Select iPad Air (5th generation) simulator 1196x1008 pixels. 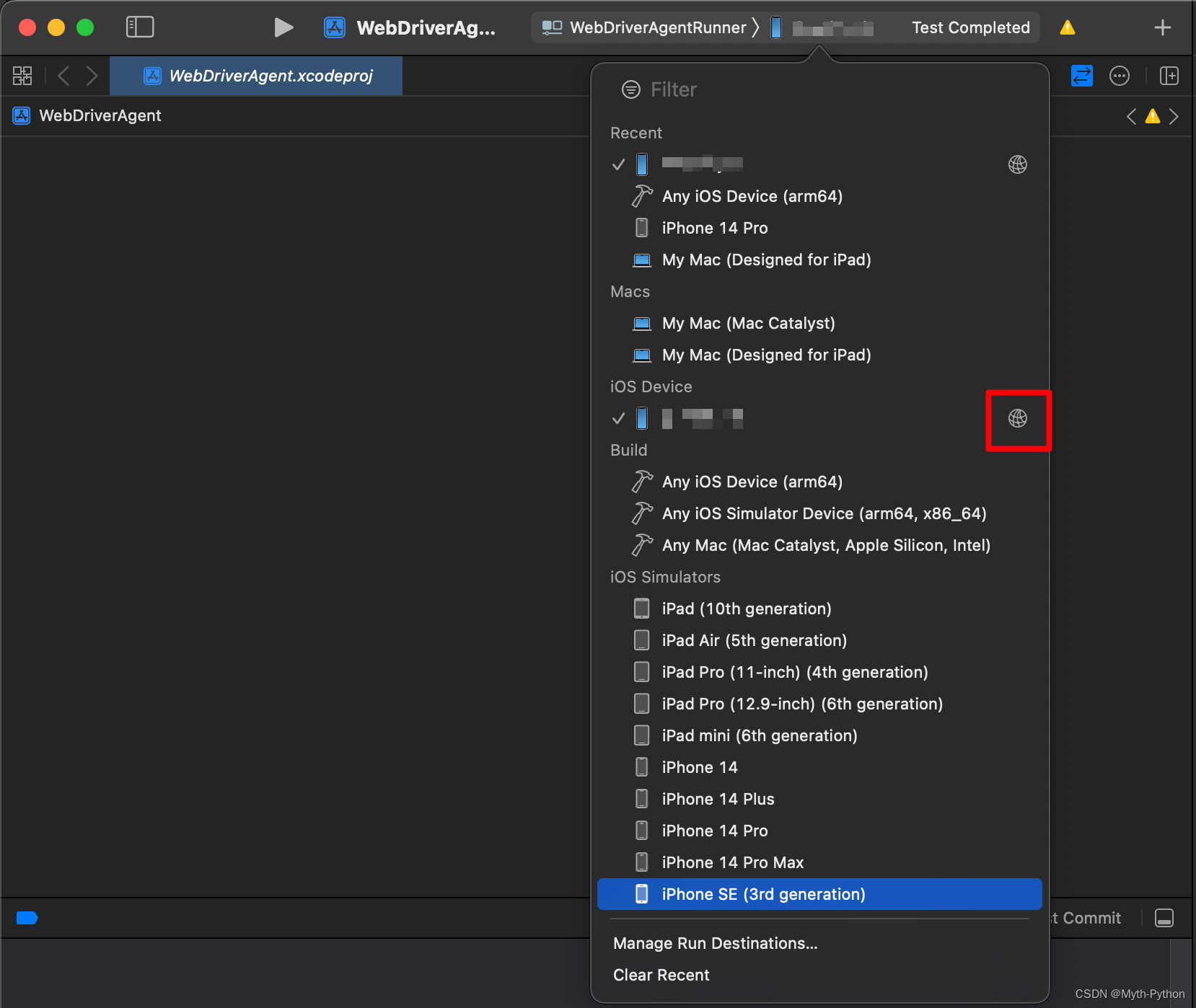(819, 640)
